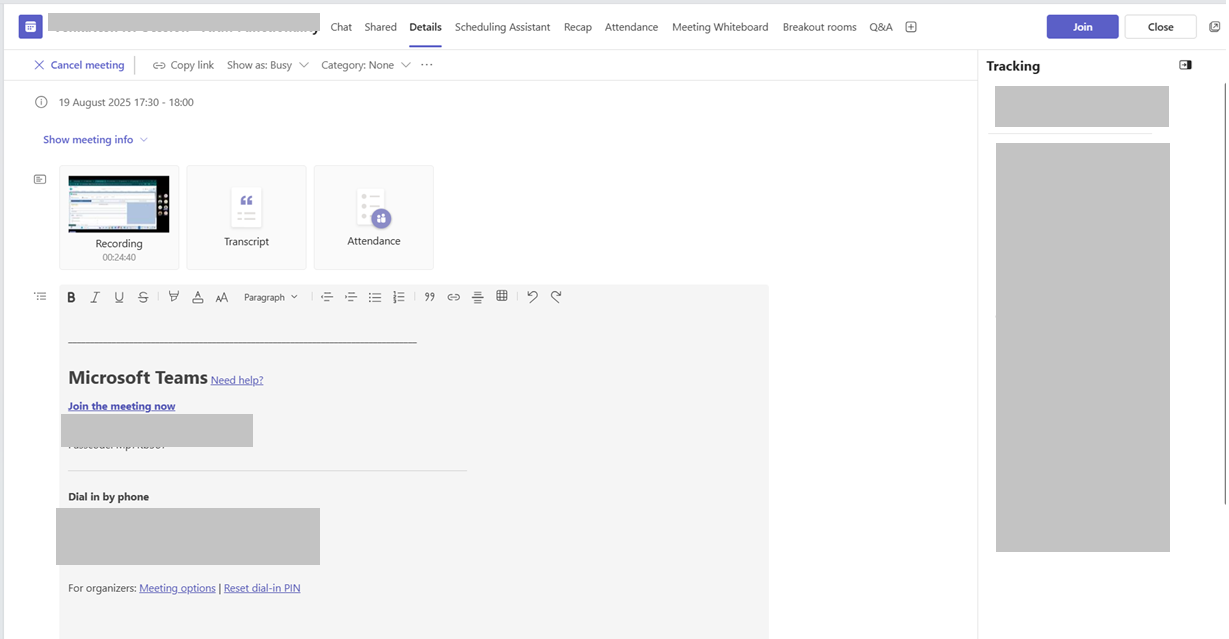The width and height of the screenshot is (1229, 639).
Task: Open the Meeting Whiteboard tab
Action: pyautogui.click(x=720, y=27)
